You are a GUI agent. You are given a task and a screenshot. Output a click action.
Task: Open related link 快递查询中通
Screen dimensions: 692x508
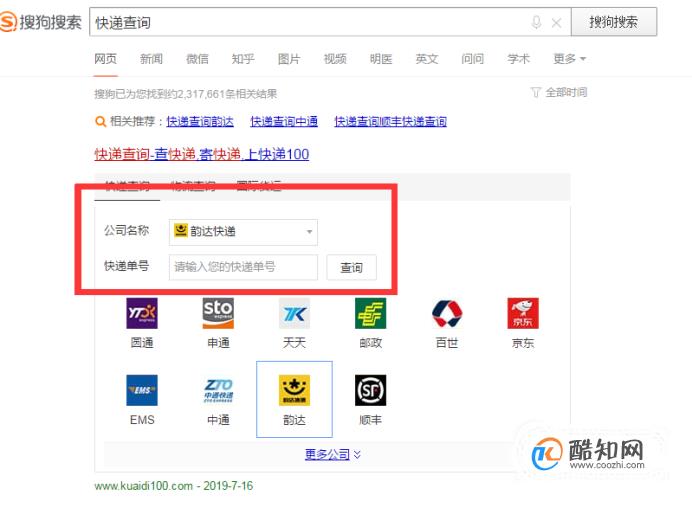[284, 121]
